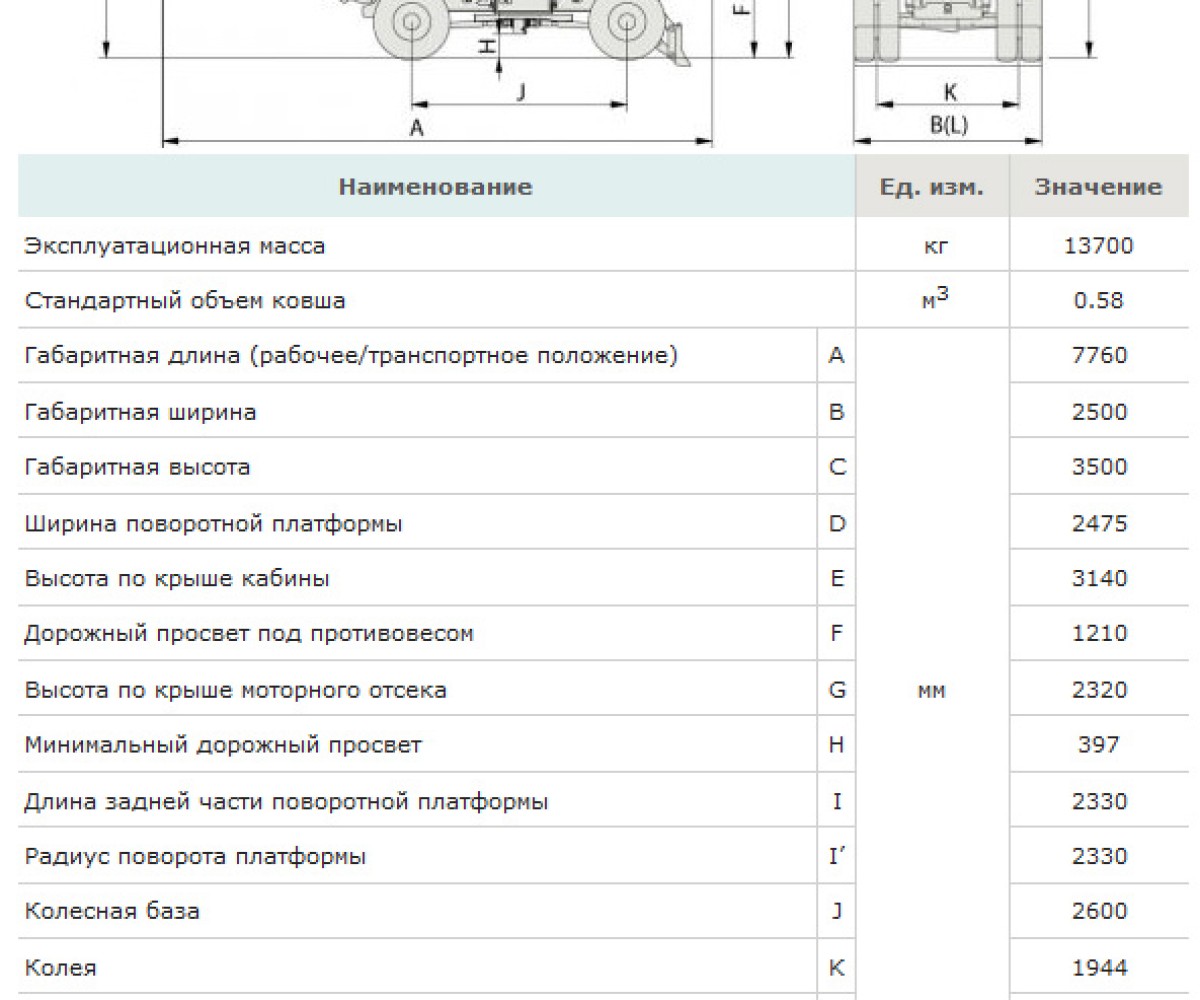Image resolution: width=1200 pixels, height=1000 pixels.
Task: Select the overall length value 7760
Action: pyautogui.click(x=1099, y=356)
